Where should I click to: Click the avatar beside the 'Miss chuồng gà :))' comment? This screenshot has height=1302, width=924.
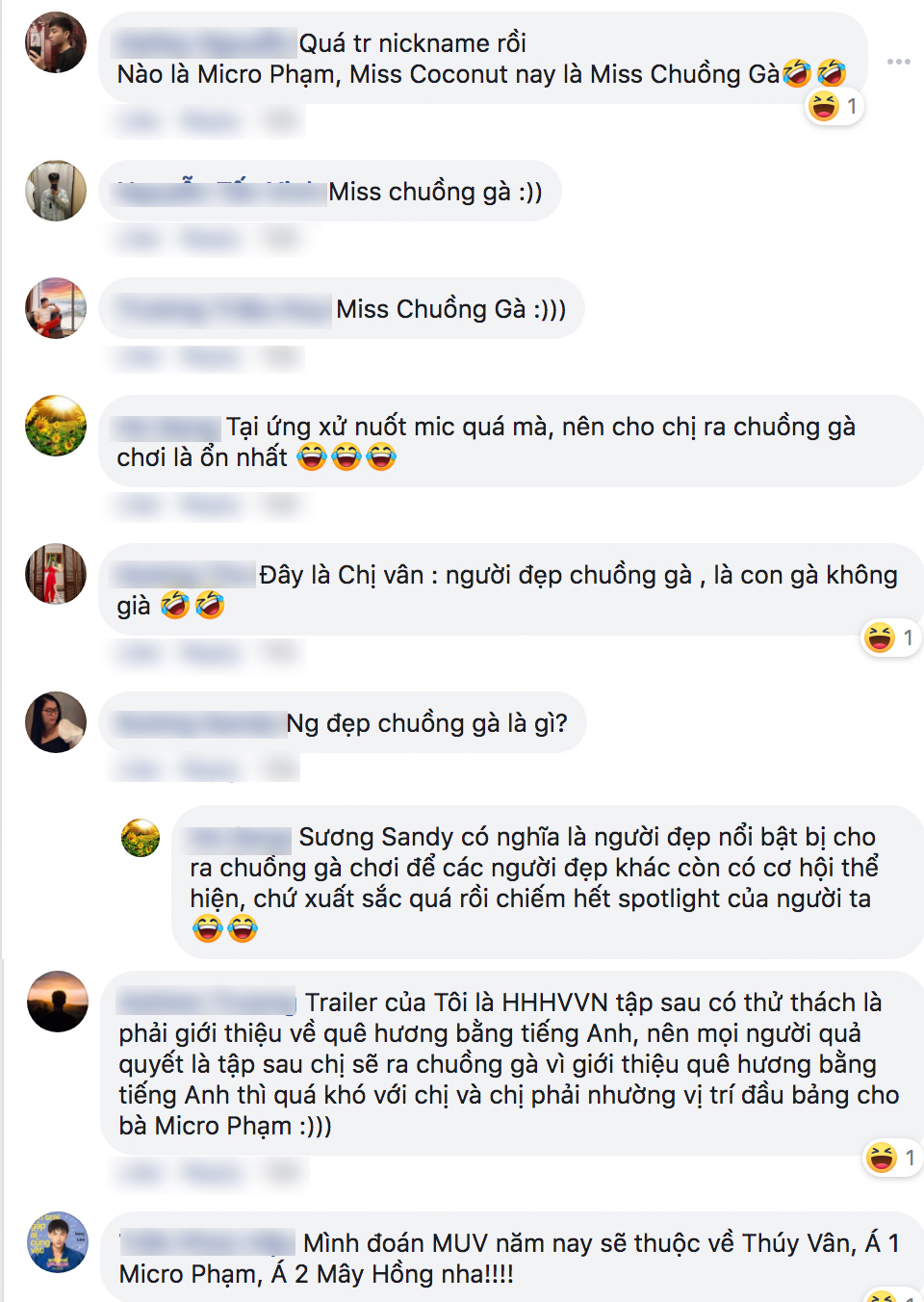coord(56,191)
